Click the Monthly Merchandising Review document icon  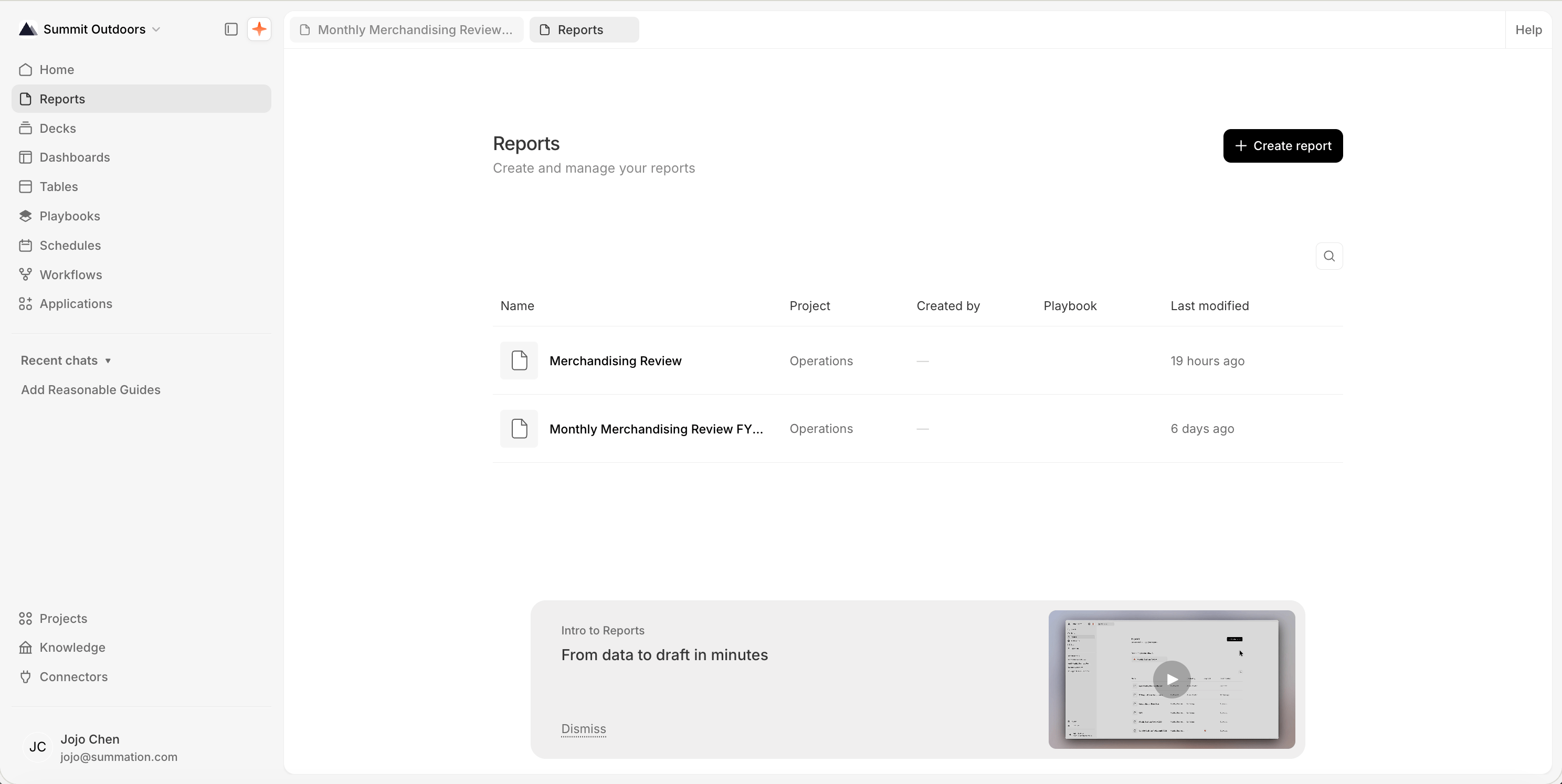pyautogui.click(x=519, y=429)
